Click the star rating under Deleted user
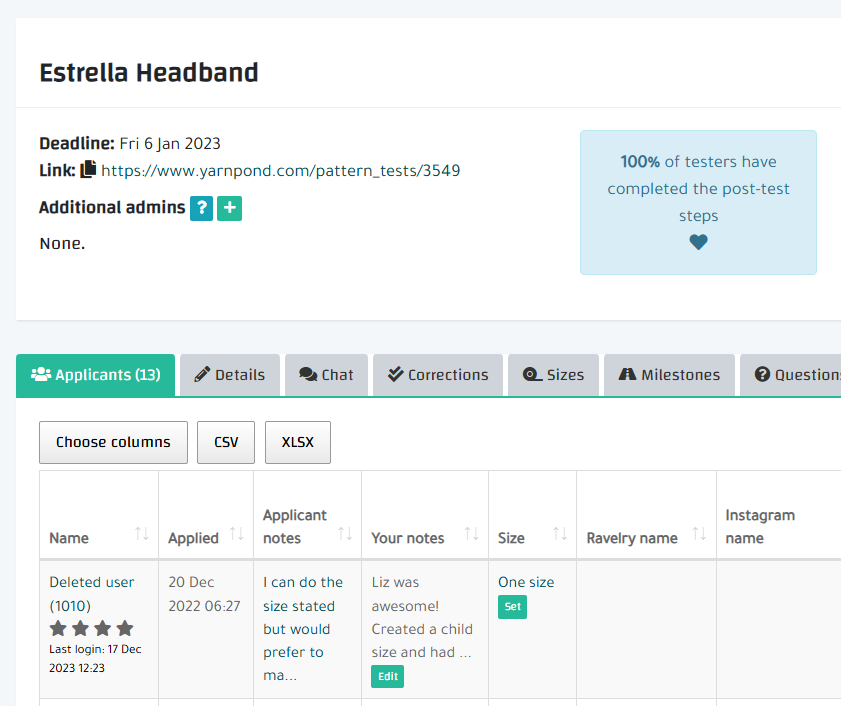The width and height of the screenshot is (841, 706). (x=91, y=628)
